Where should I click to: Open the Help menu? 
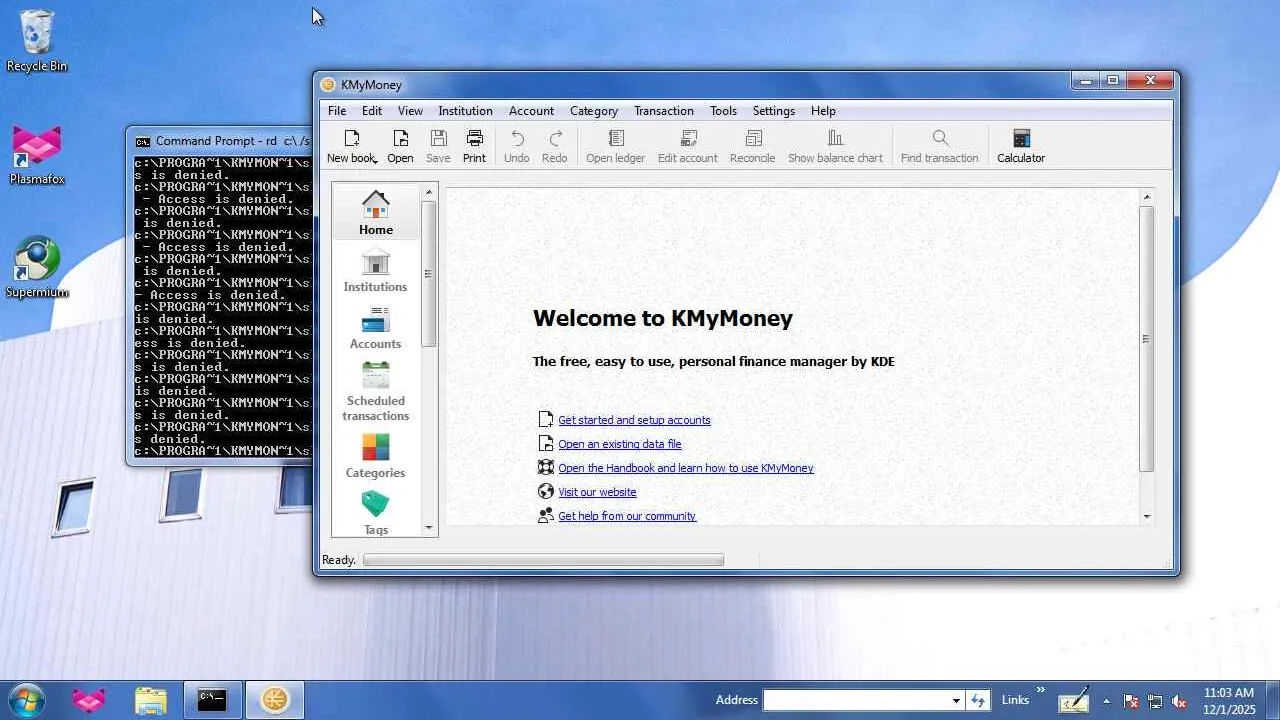pos(823,111)
